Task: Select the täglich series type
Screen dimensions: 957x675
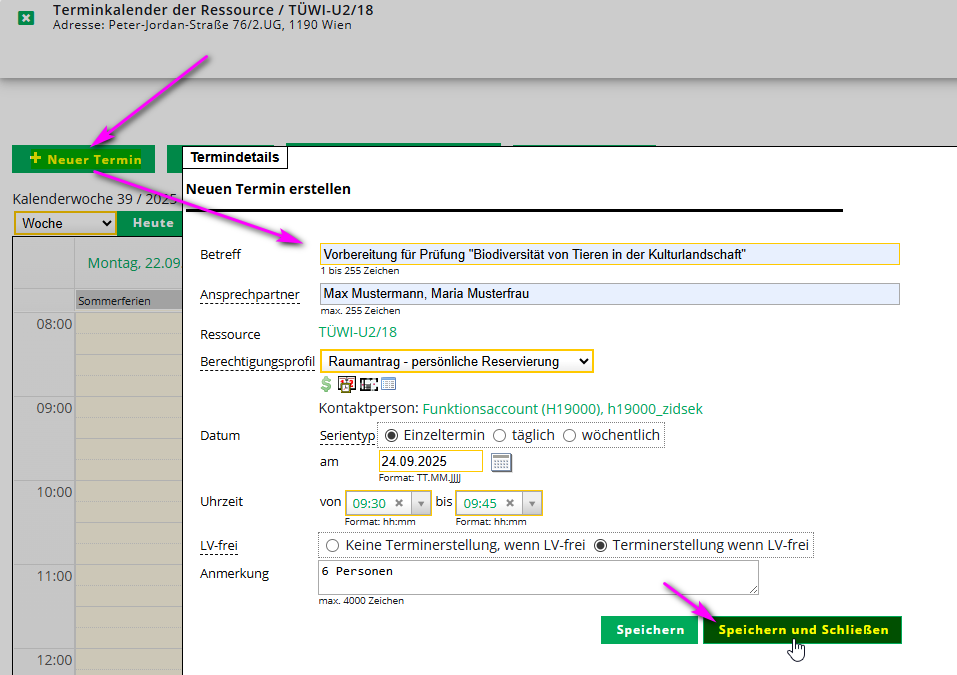Action: point(500,435)
